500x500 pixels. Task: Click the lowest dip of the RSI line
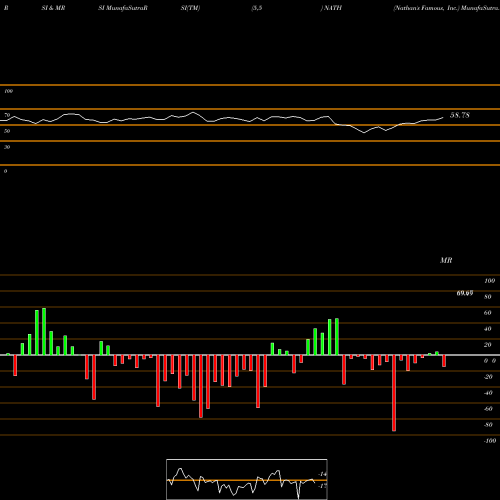[x=364, y=133]
